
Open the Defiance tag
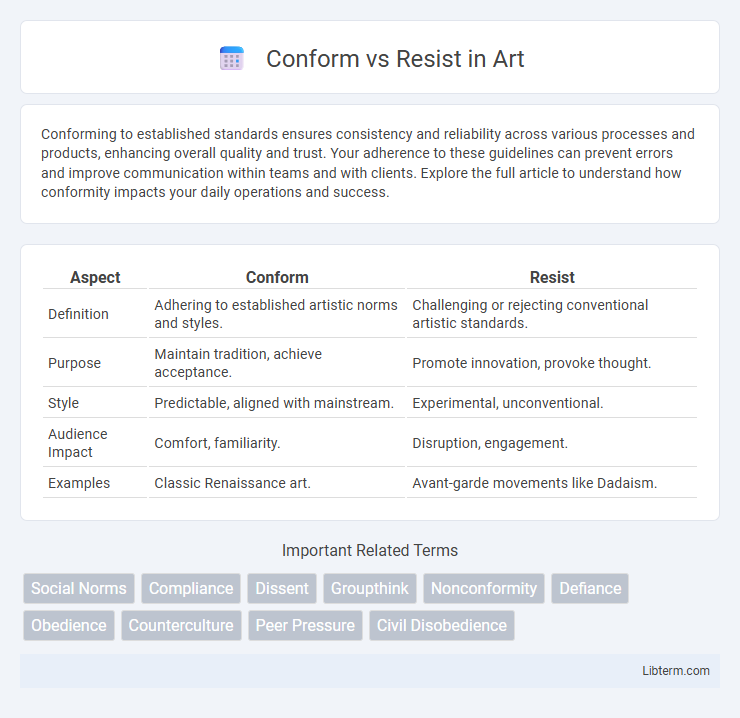click(x=590, y=588)
